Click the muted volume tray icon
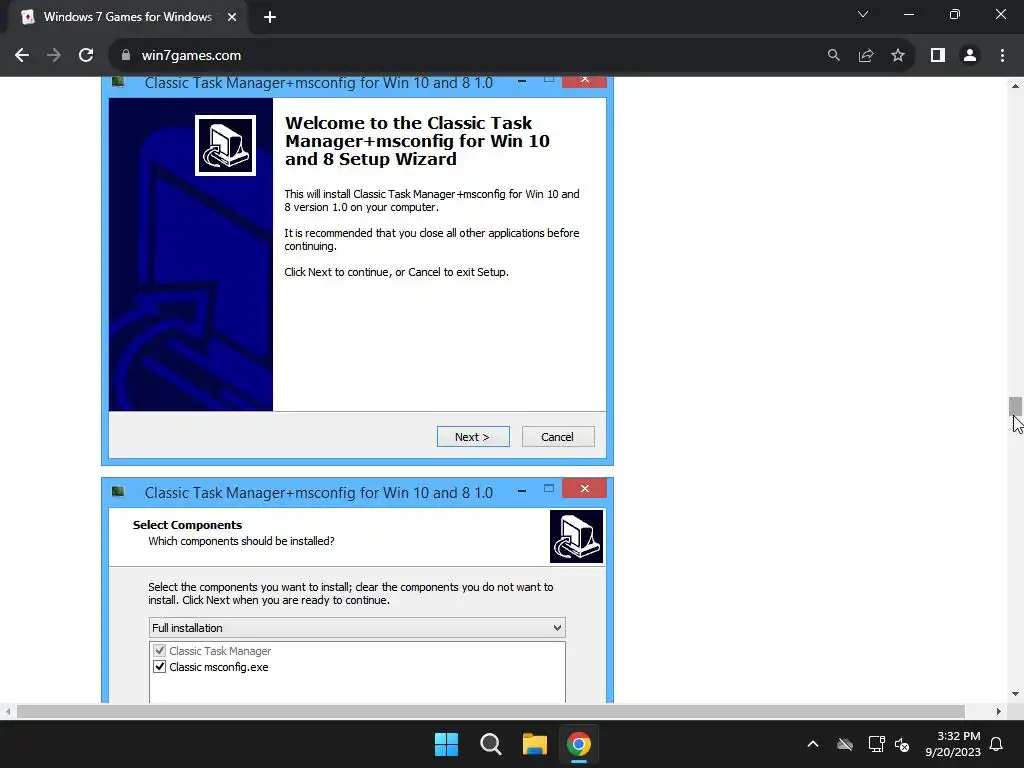Screen dimensions: 1024x768 (903, 744)
